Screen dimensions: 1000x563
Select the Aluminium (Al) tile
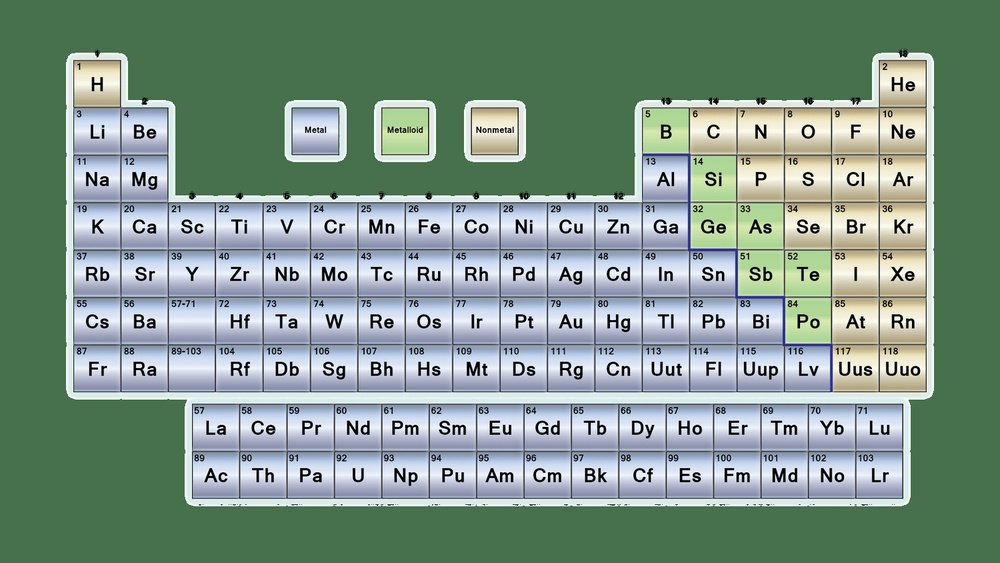(x=666, y=179)
